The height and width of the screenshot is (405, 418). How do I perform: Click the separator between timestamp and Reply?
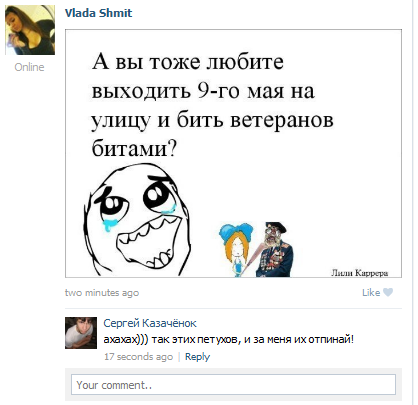pyautogui.click(x=179, y=357)
